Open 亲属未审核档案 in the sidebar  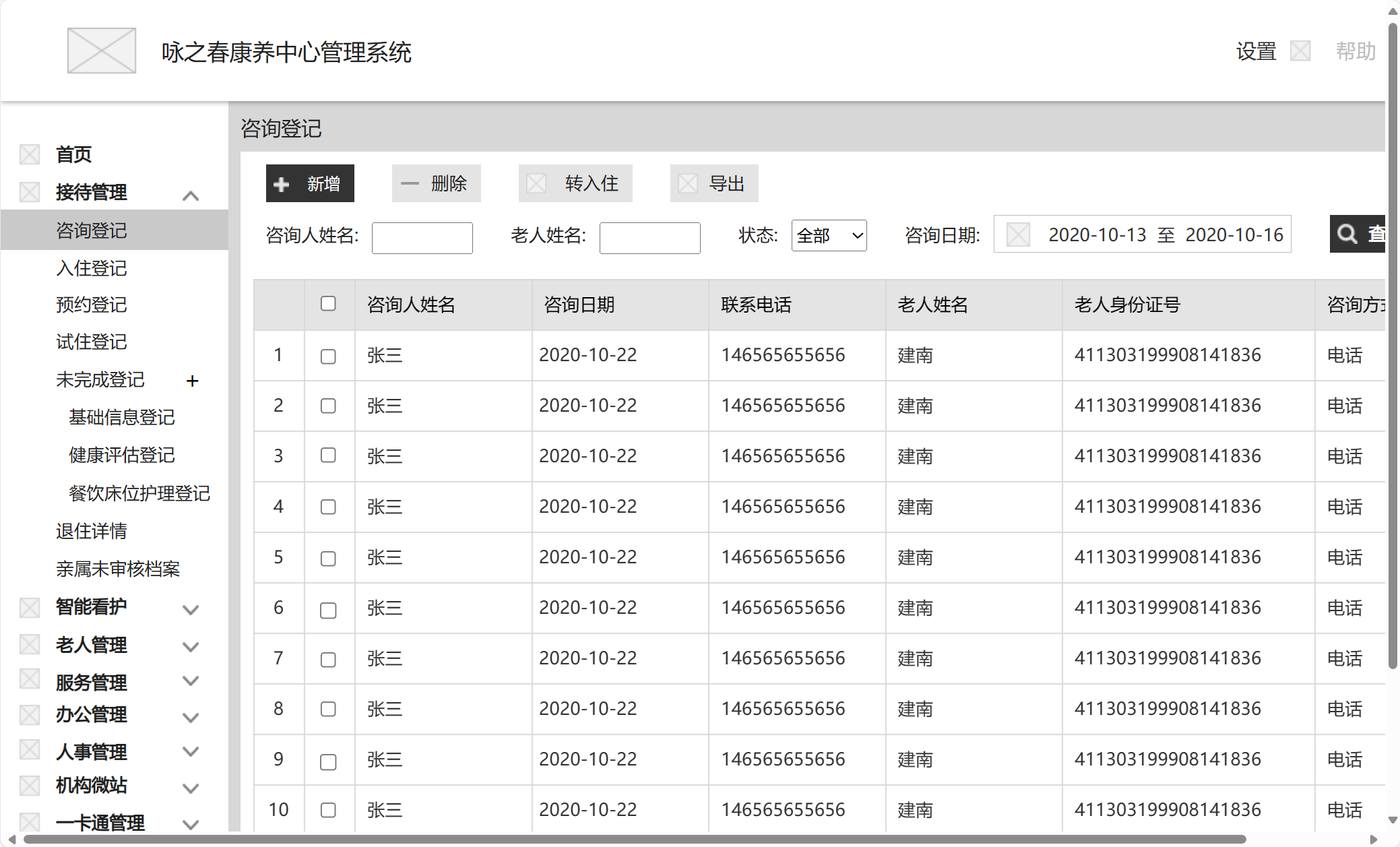point(118,569)
